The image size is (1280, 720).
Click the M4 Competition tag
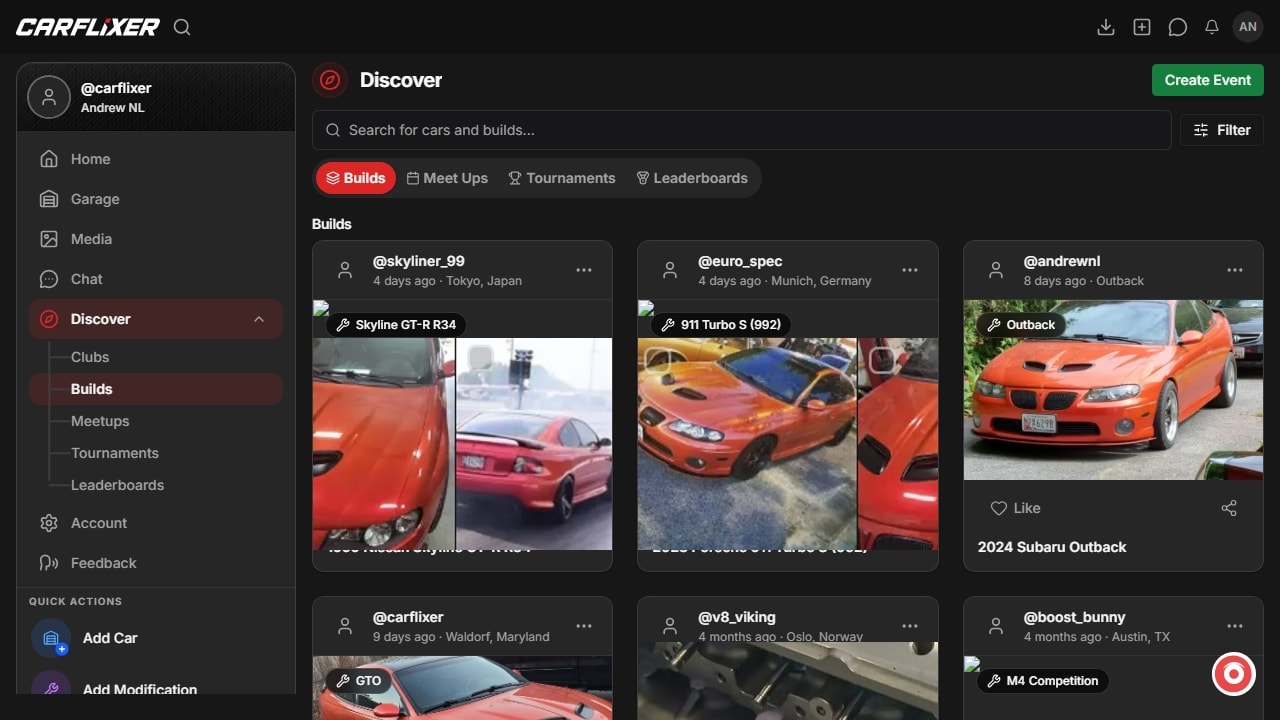pos(1043,681)
